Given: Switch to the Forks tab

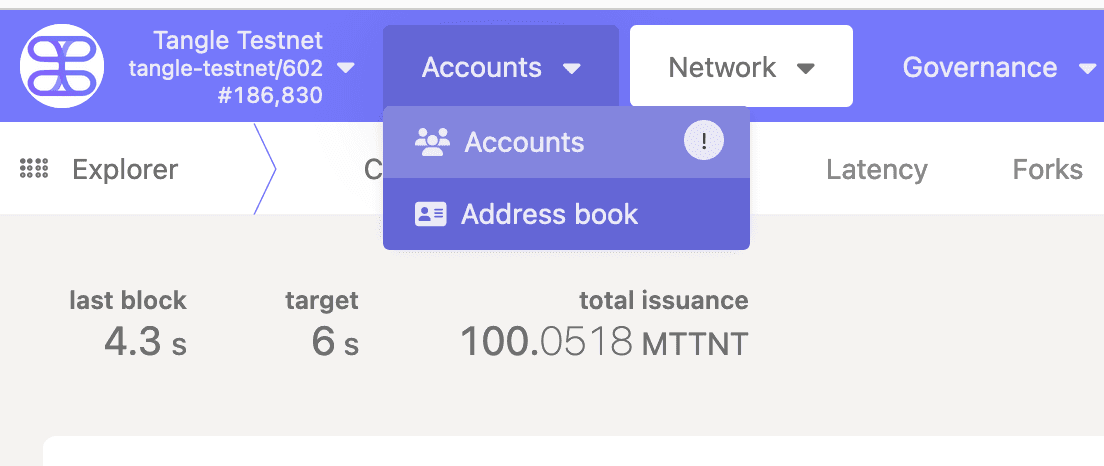Looking at the screenshot, I should click(1047, 170).
